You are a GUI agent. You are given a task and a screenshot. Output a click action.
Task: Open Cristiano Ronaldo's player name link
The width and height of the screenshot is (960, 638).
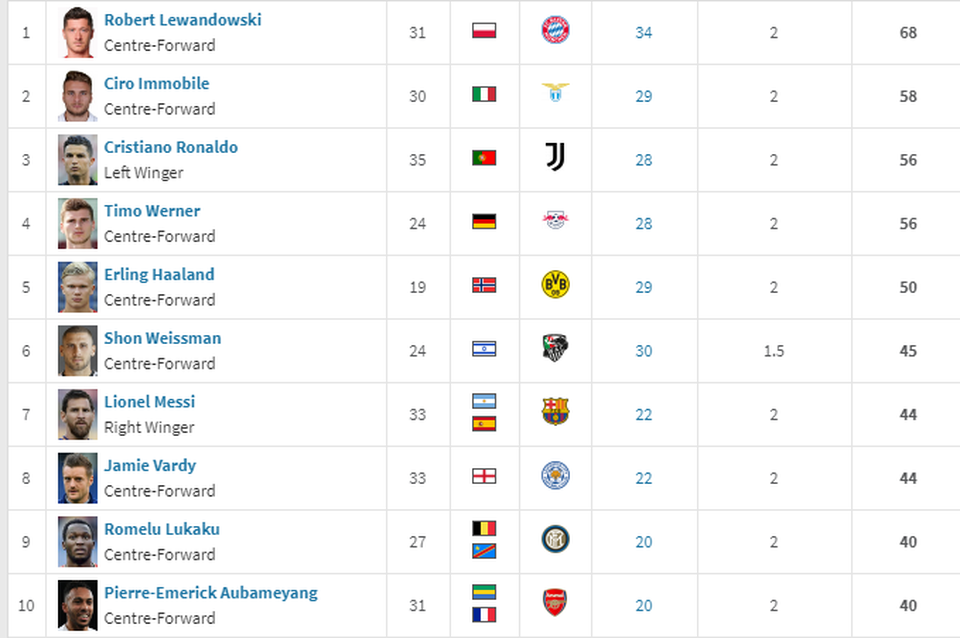click(x=171, y=147)
